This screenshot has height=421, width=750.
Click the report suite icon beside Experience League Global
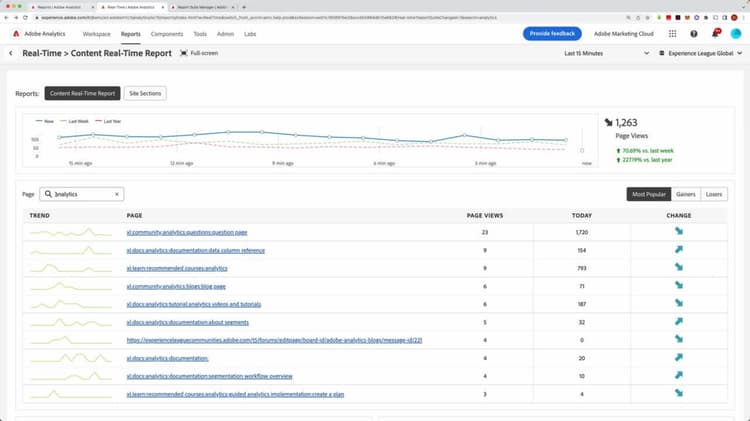click(x=662, y=53)
